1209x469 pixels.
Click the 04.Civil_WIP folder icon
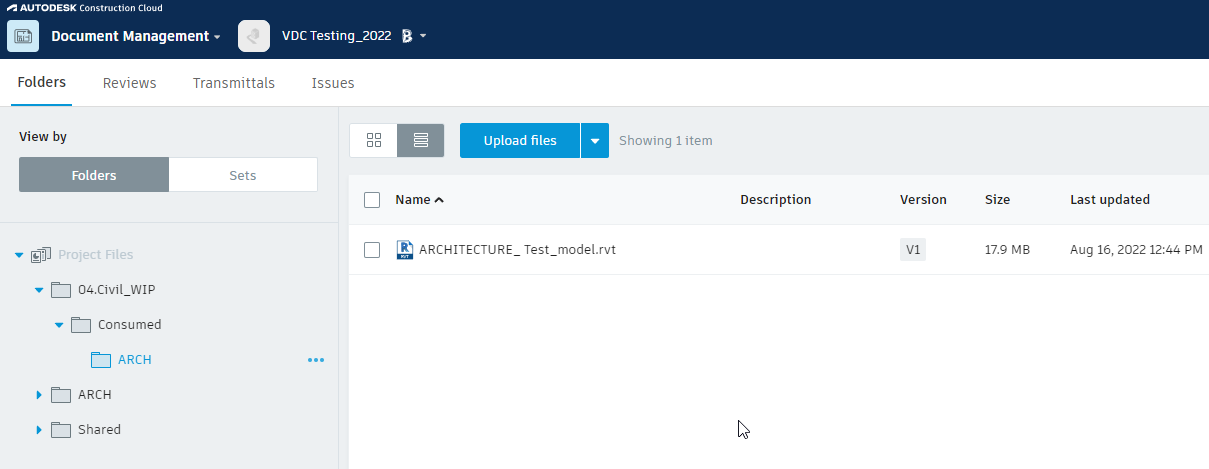61,290
